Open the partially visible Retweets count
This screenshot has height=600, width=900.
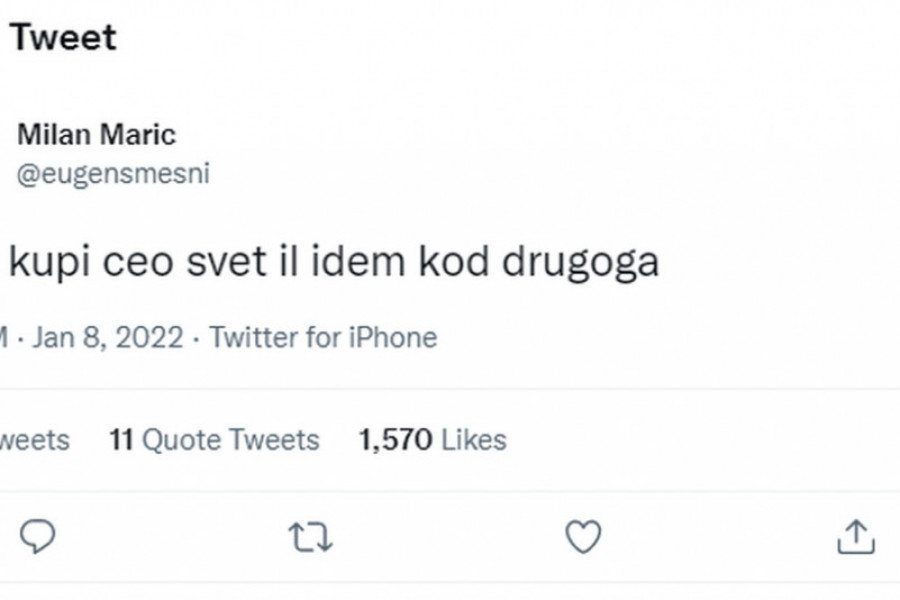34,440
